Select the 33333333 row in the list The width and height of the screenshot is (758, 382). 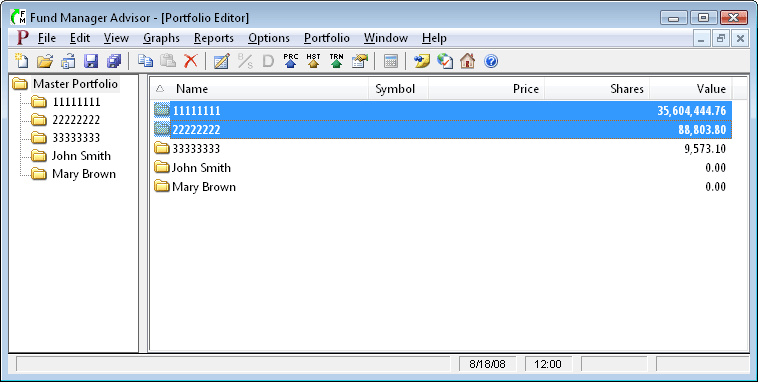[442, 148]
